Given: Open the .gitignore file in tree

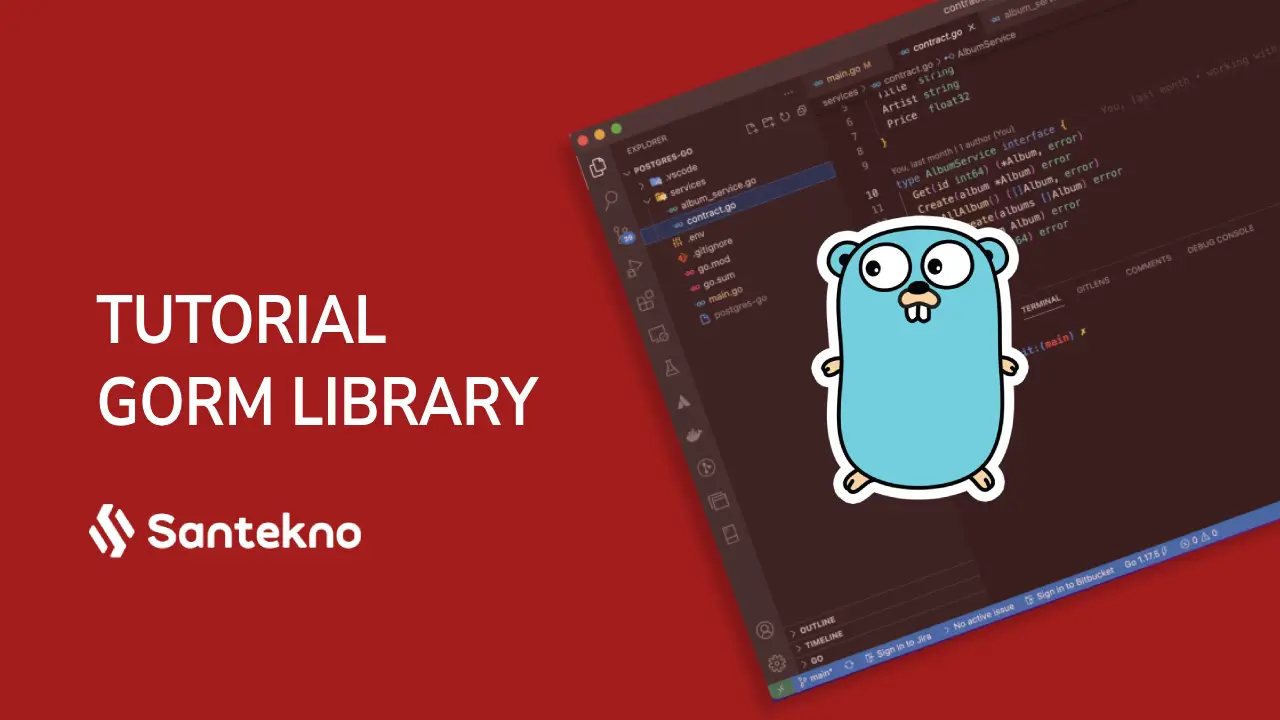Looking at the screenshot, I should click(x=706, y=249).
